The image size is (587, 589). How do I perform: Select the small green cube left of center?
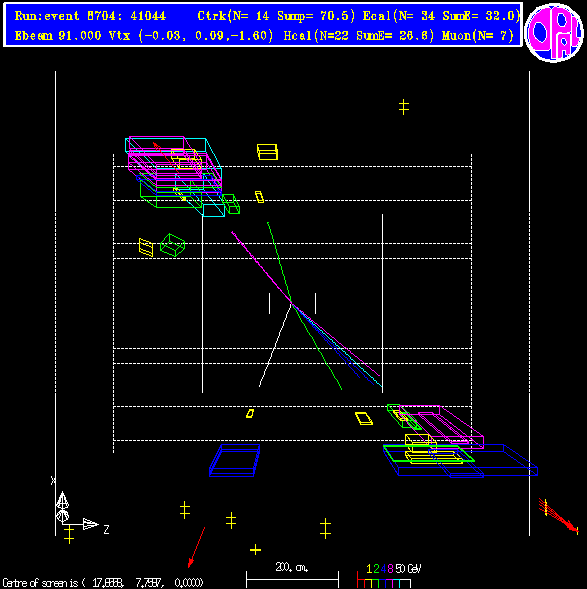[173, 245]
